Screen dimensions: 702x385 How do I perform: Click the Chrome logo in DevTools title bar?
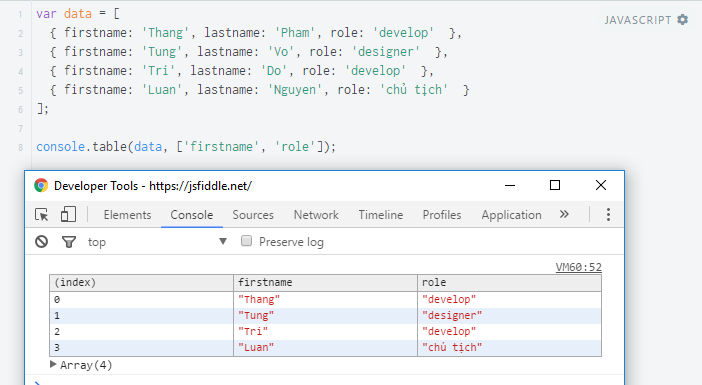click(x=41, y=185)
